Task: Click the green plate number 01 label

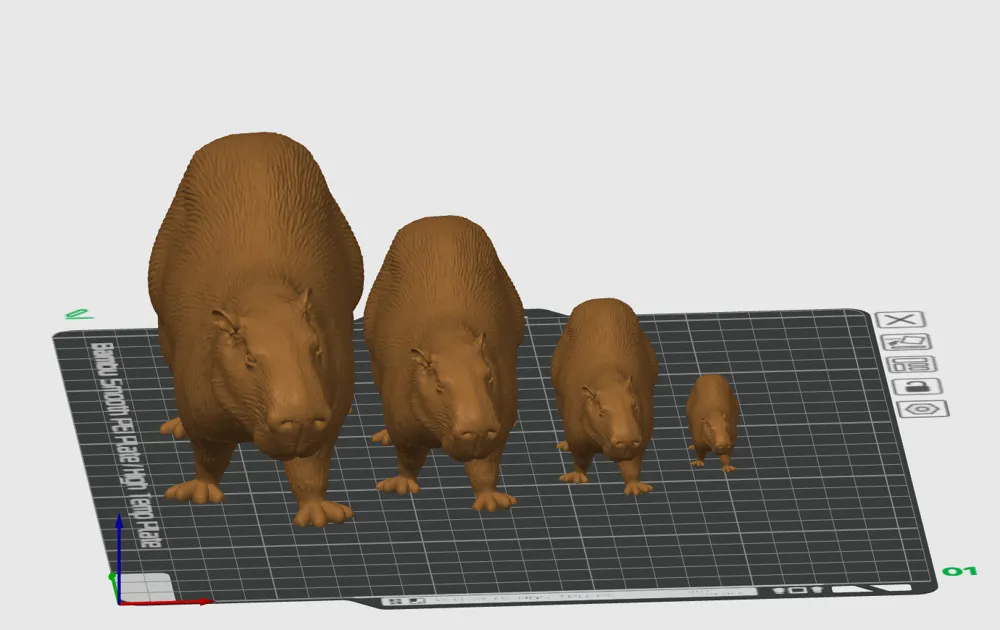Action: coord(960,571)
